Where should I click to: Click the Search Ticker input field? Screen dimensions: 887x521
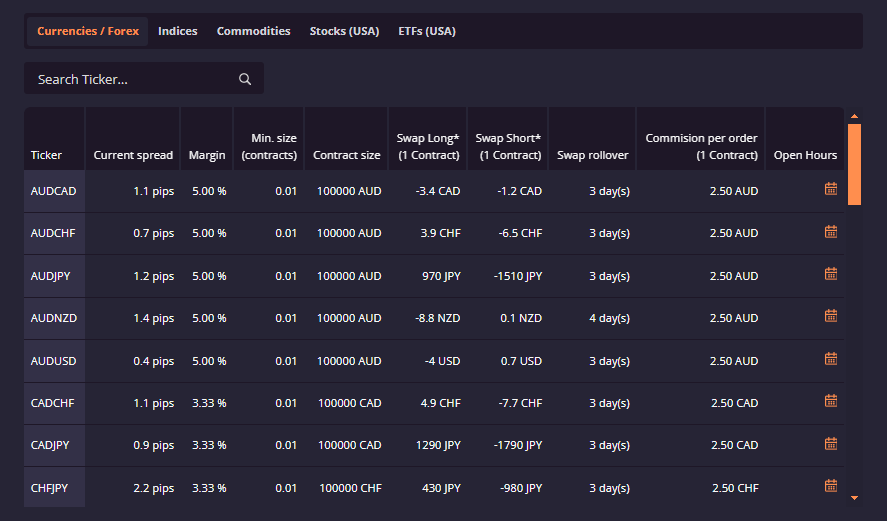pos(130,80)
